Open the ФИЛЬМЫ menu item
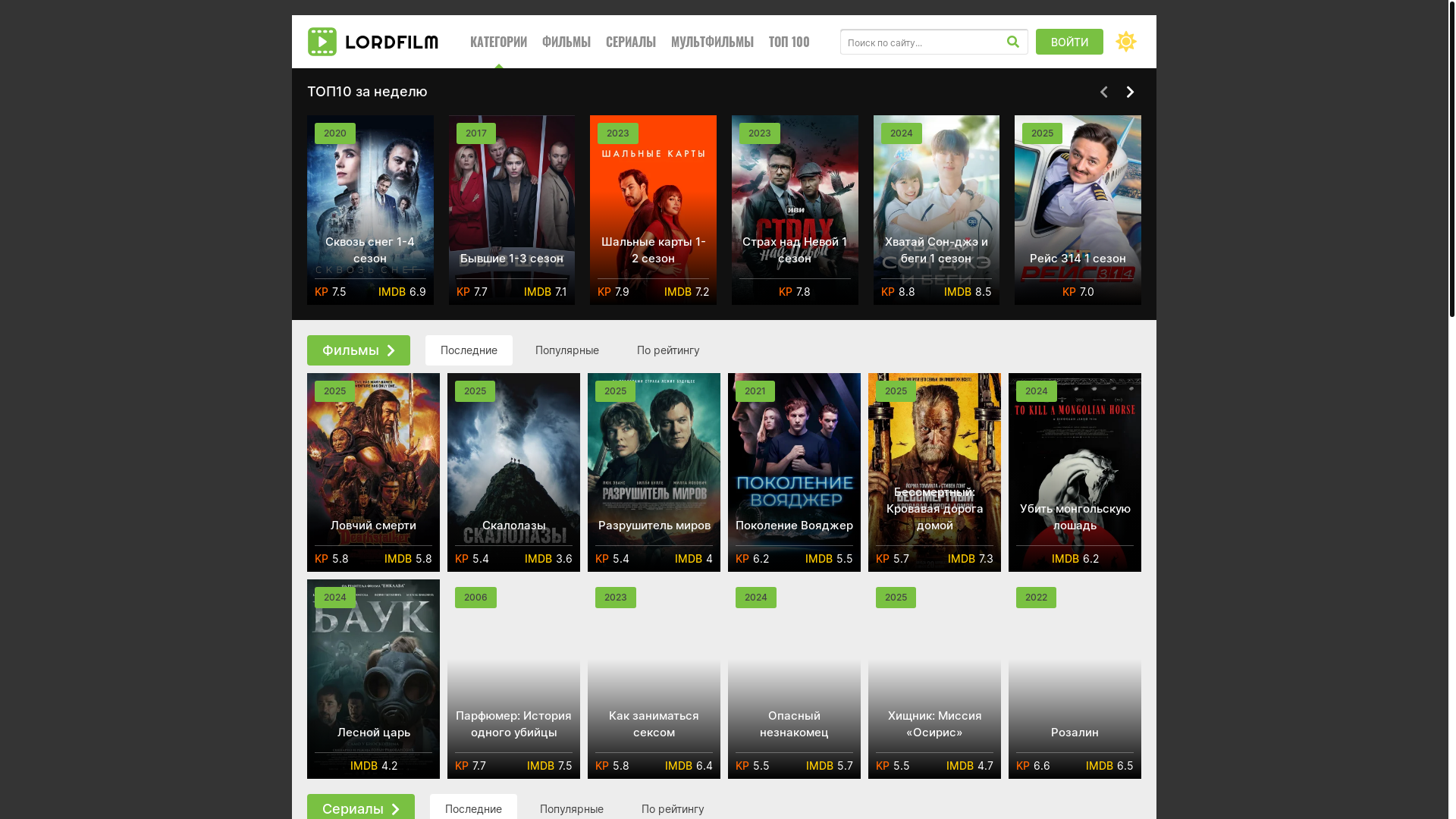The height and width of the screenshot is (819, 1456). click(566, 42)
